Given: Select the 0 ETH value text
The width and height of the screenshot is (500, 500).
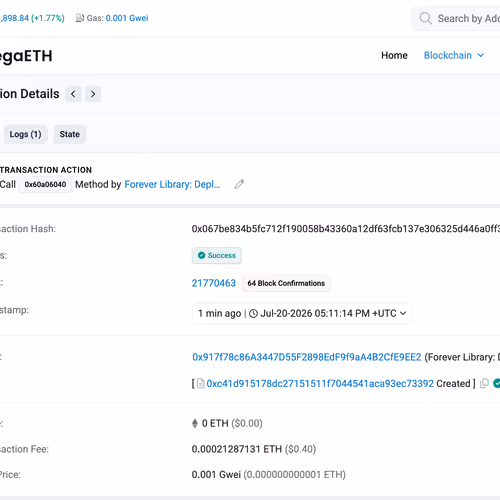Looking at the screenshot, I should [215, 423].
